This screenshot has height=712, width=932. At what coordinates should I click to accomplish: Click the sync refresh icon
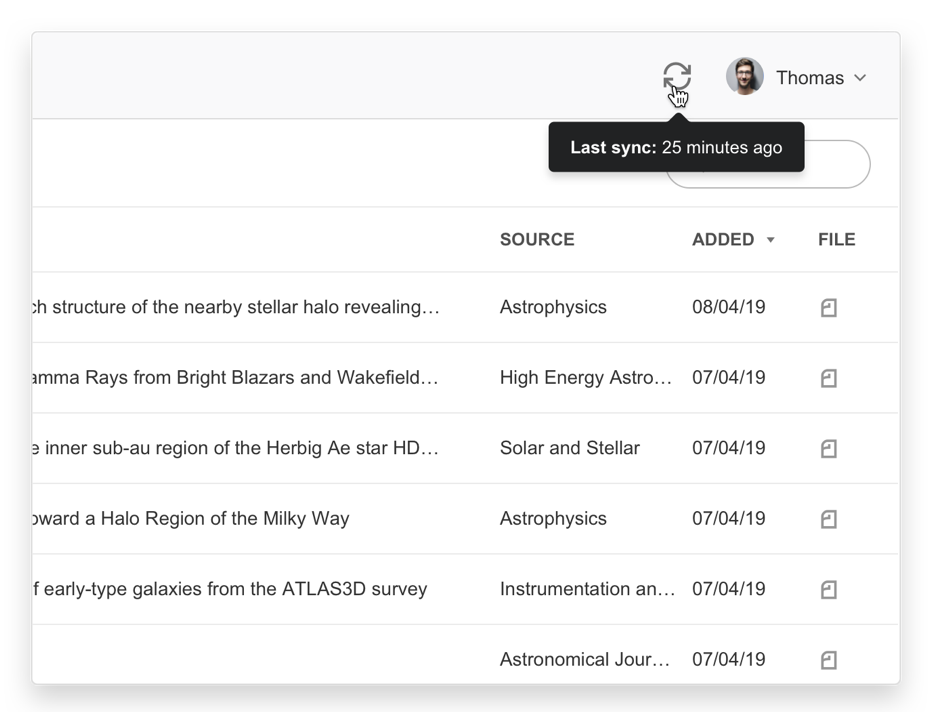coord(677,77)
